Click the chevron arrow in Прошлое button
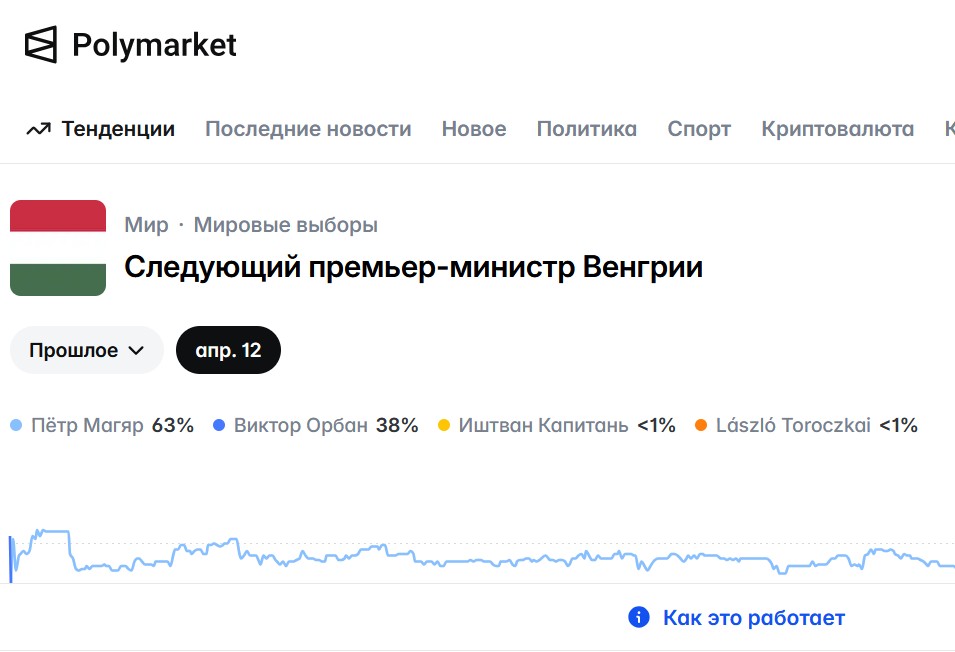This screenshot has height=652, width=955. tap(136, 351)
